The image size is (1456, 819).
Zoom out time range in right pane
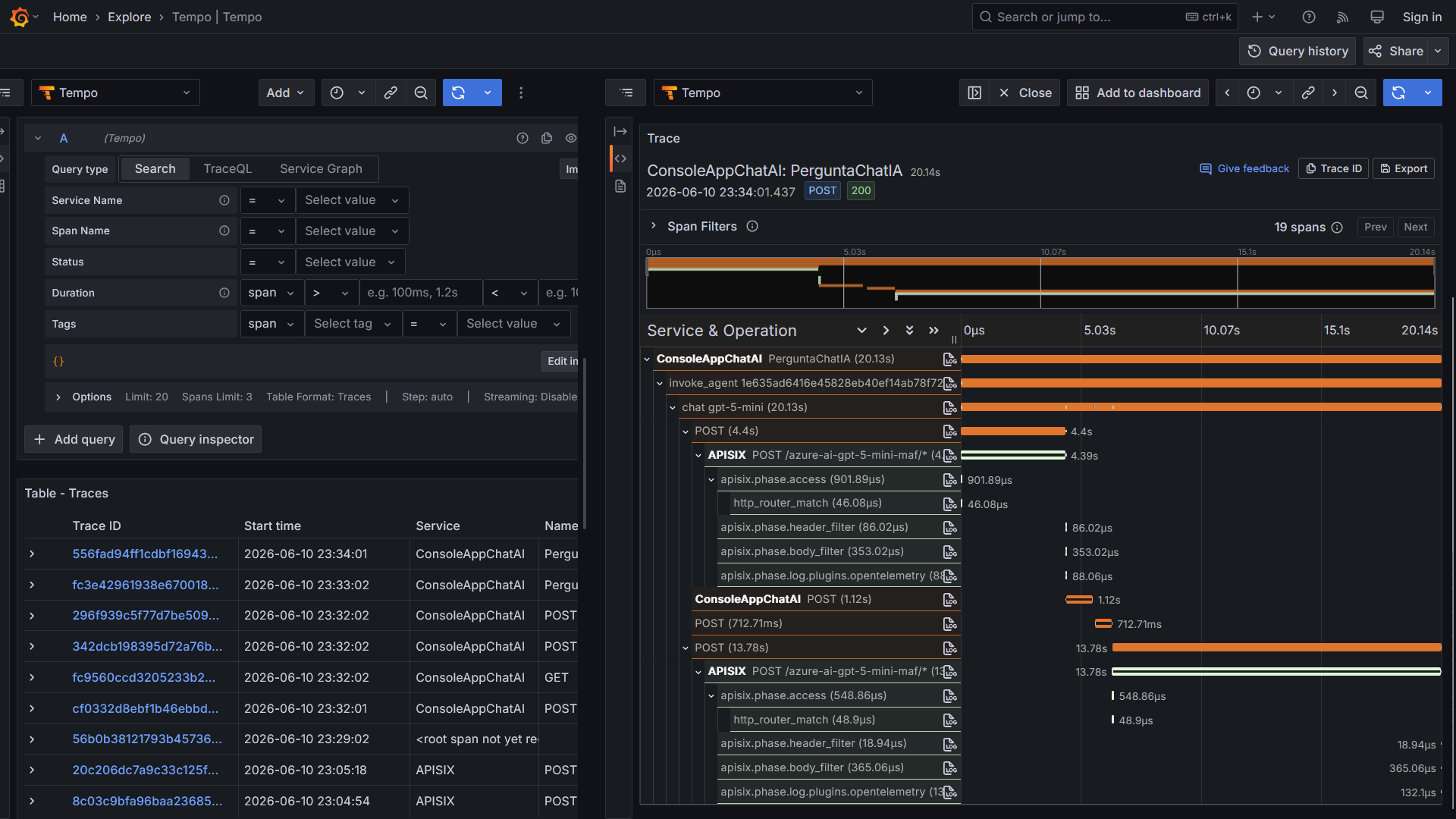[x=1361, y=93]
